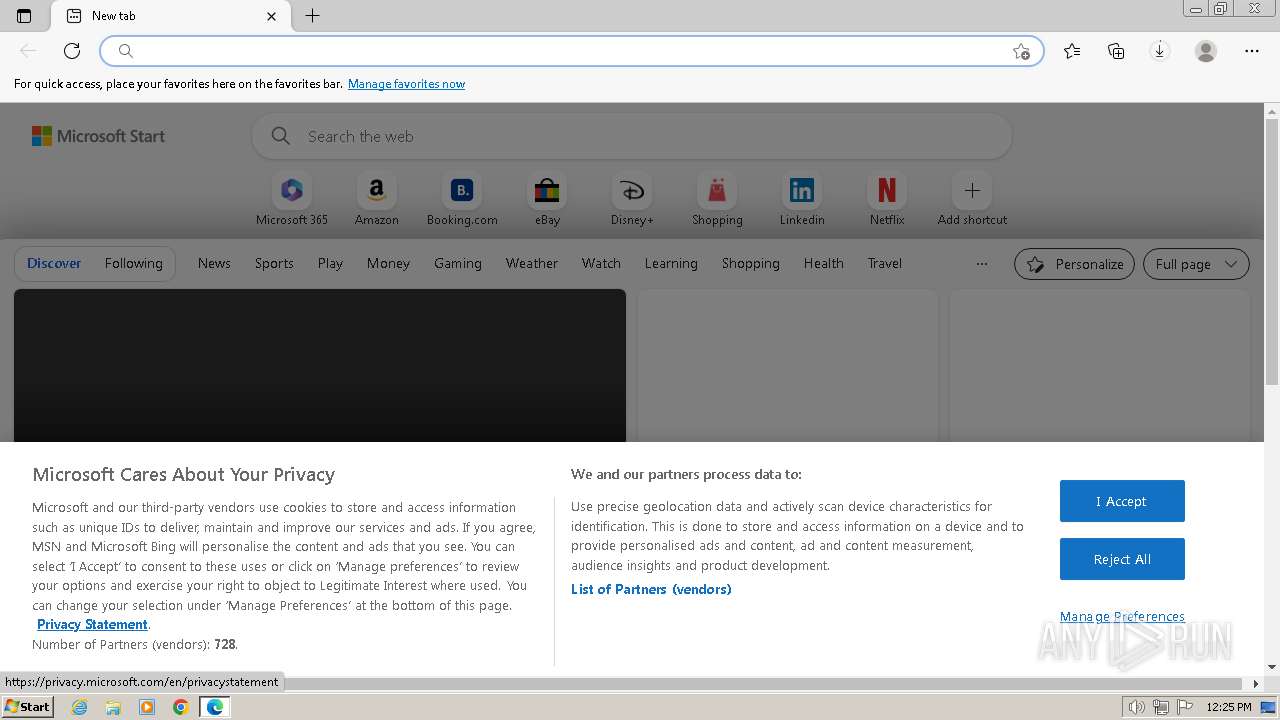1280x720 pixels.
Task: Open the Amazon shortcut
Action: pos(377,200)
